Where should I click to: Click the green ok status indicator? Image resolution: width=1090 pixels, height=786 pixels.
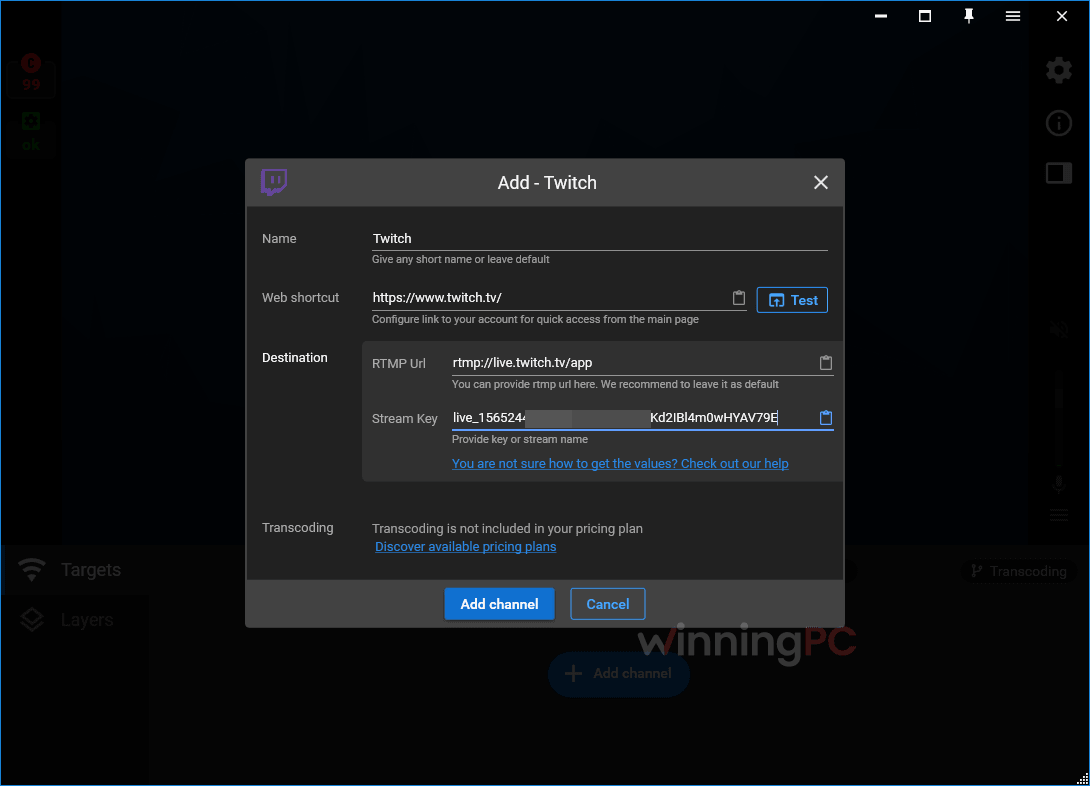pyautogui.click(x=31, y=132)
